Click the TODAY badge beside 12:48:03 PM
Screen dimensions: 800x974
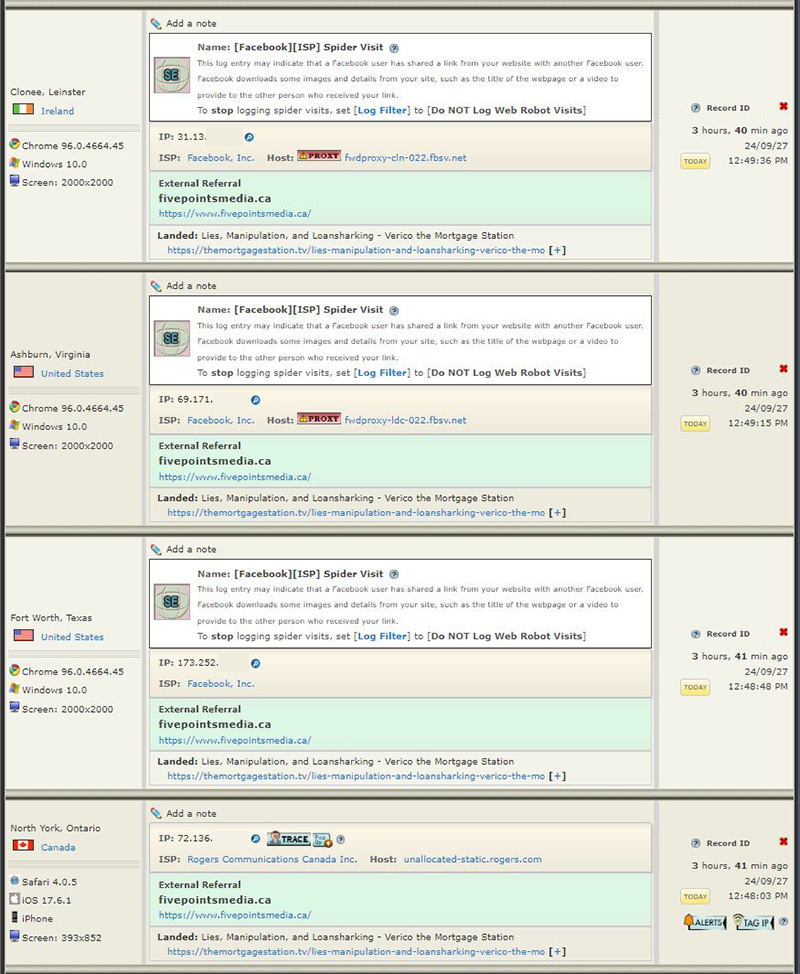point(695,897)
